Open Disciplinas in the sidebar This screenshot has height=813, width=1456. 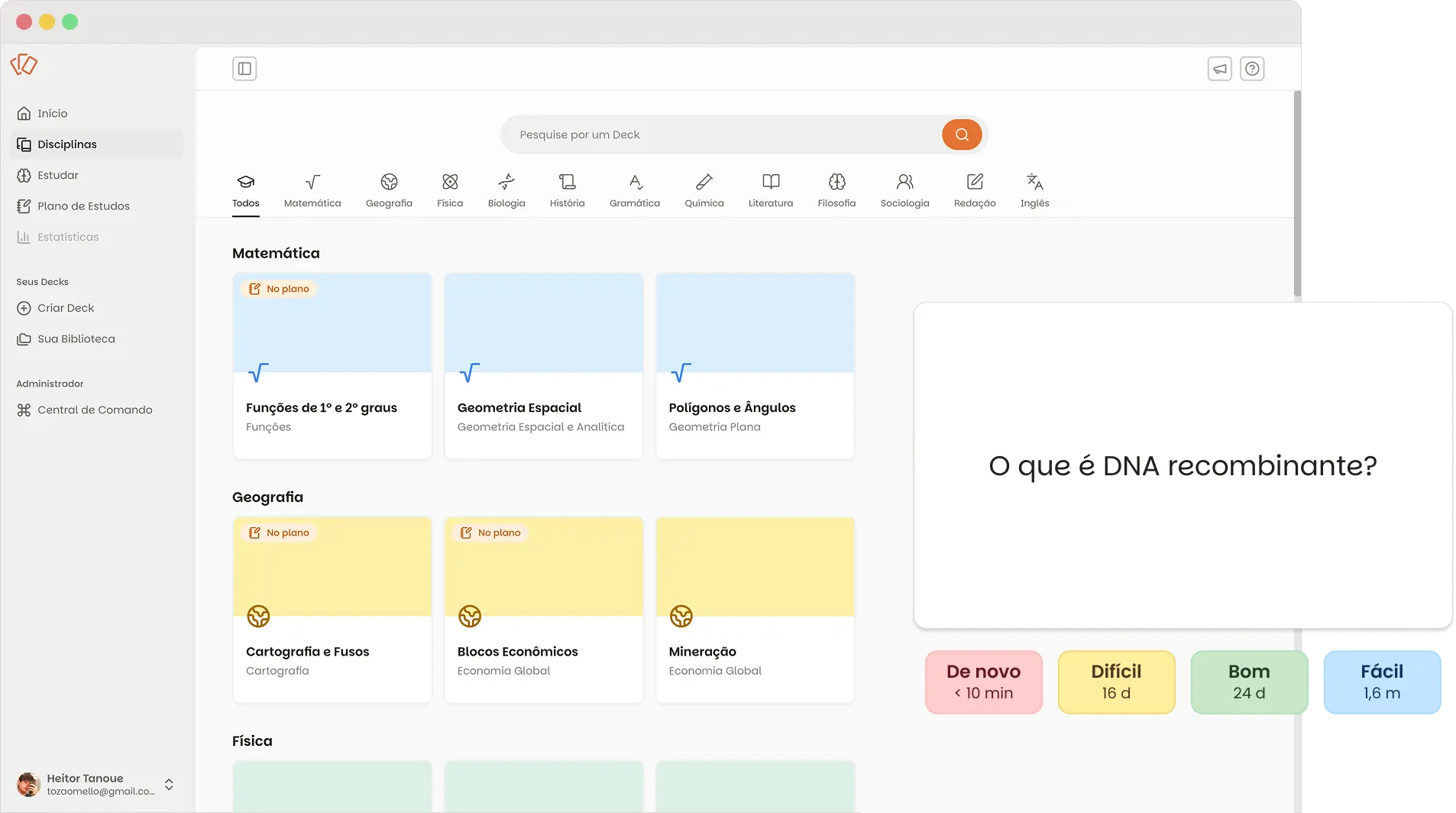click(97, 144)
